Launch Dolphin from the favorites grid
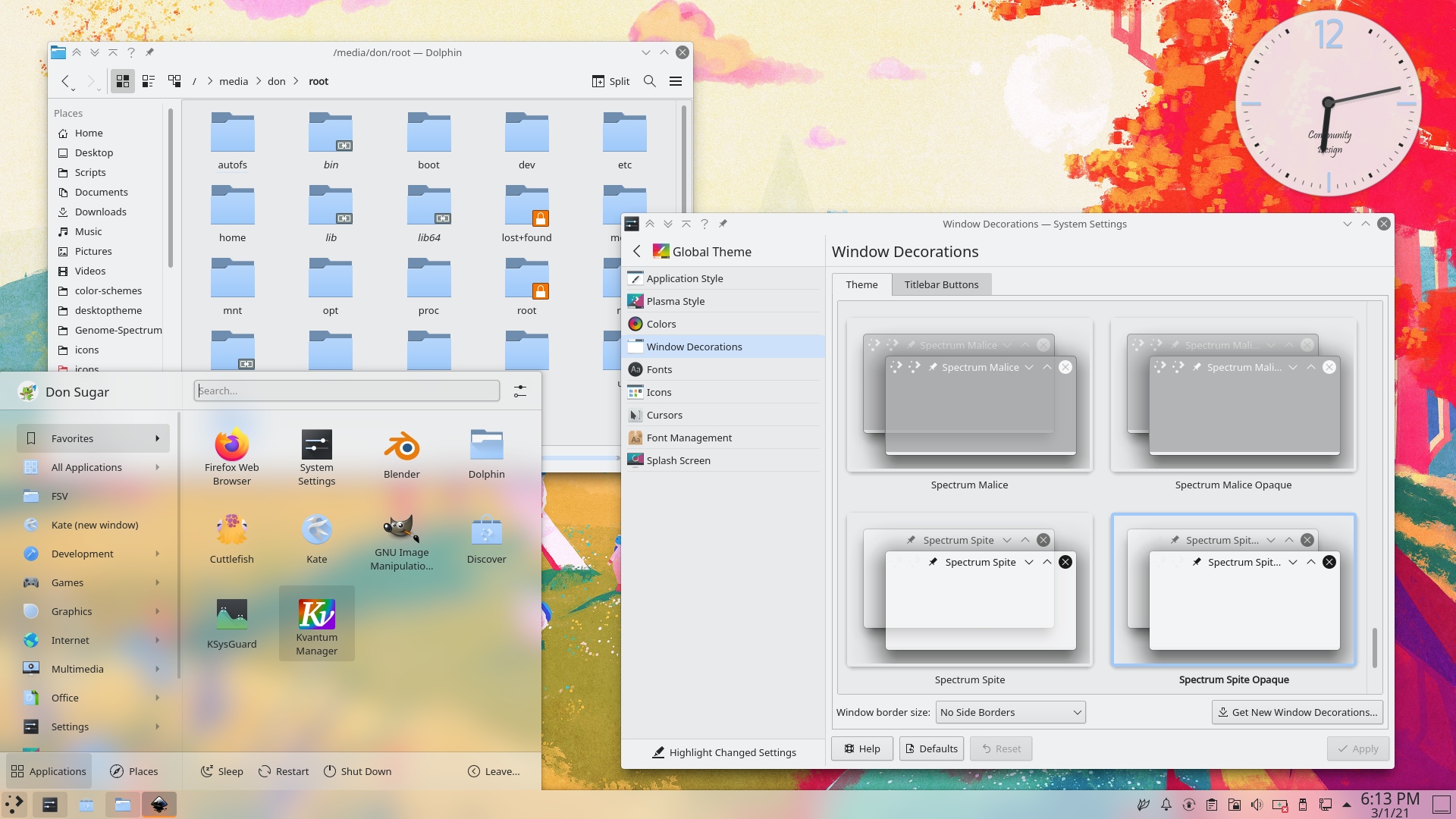The height and width of the screenshot is (819, 1456). click(x=486, y=455)
